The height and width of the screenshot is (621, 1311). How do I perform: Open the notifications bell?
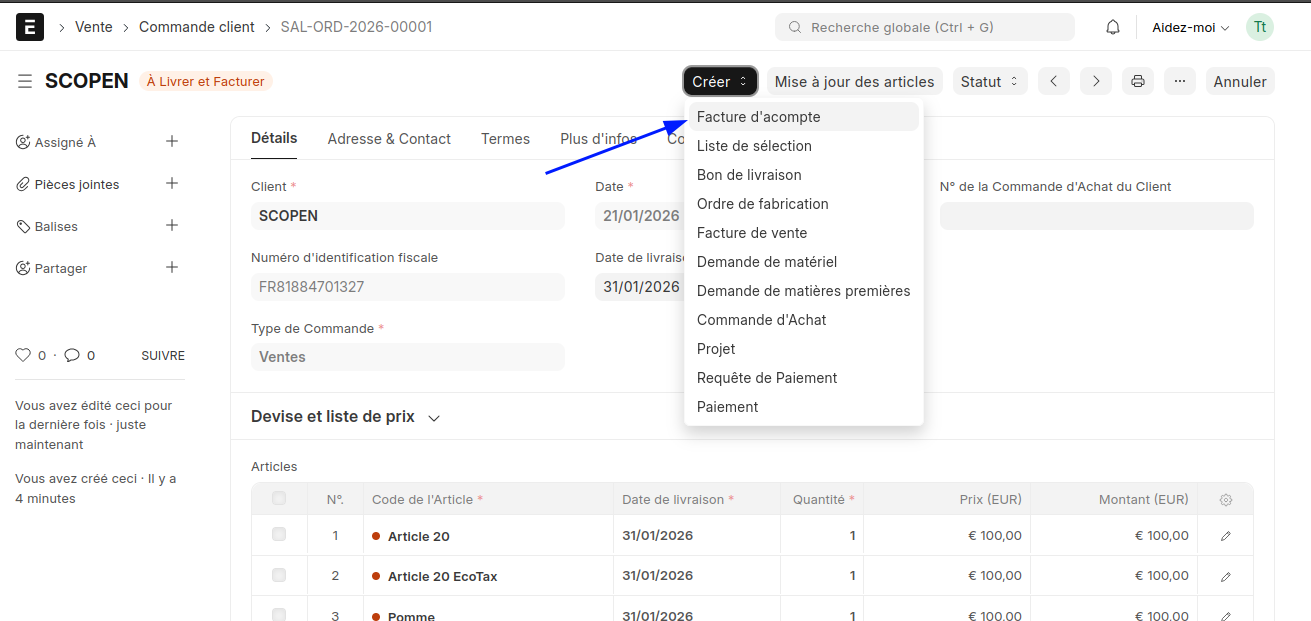[x=1113, y=27]
